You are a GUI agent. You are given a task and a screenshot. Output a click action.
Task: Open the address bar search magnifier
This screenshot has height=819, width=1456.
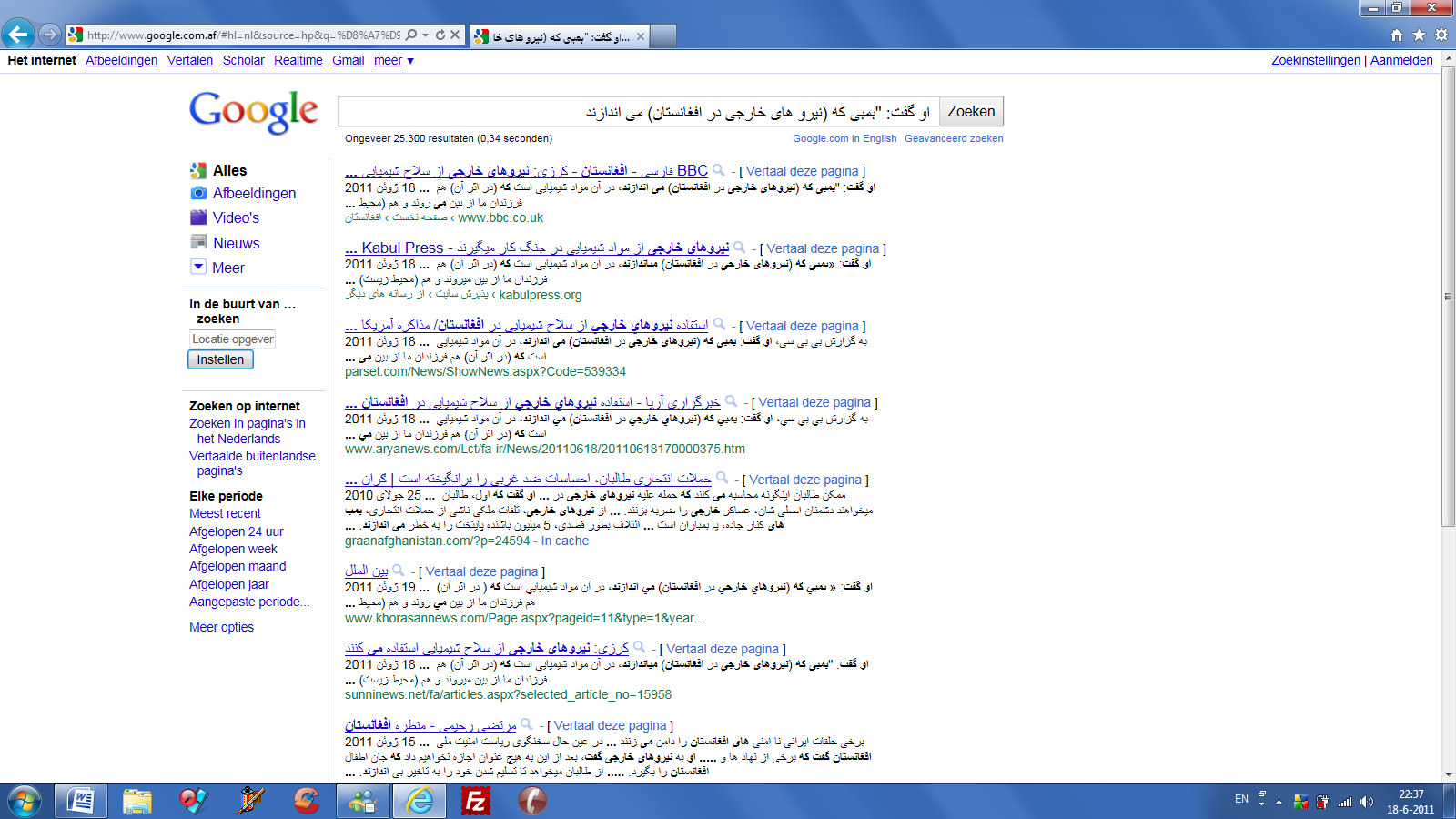coord(411,35)
